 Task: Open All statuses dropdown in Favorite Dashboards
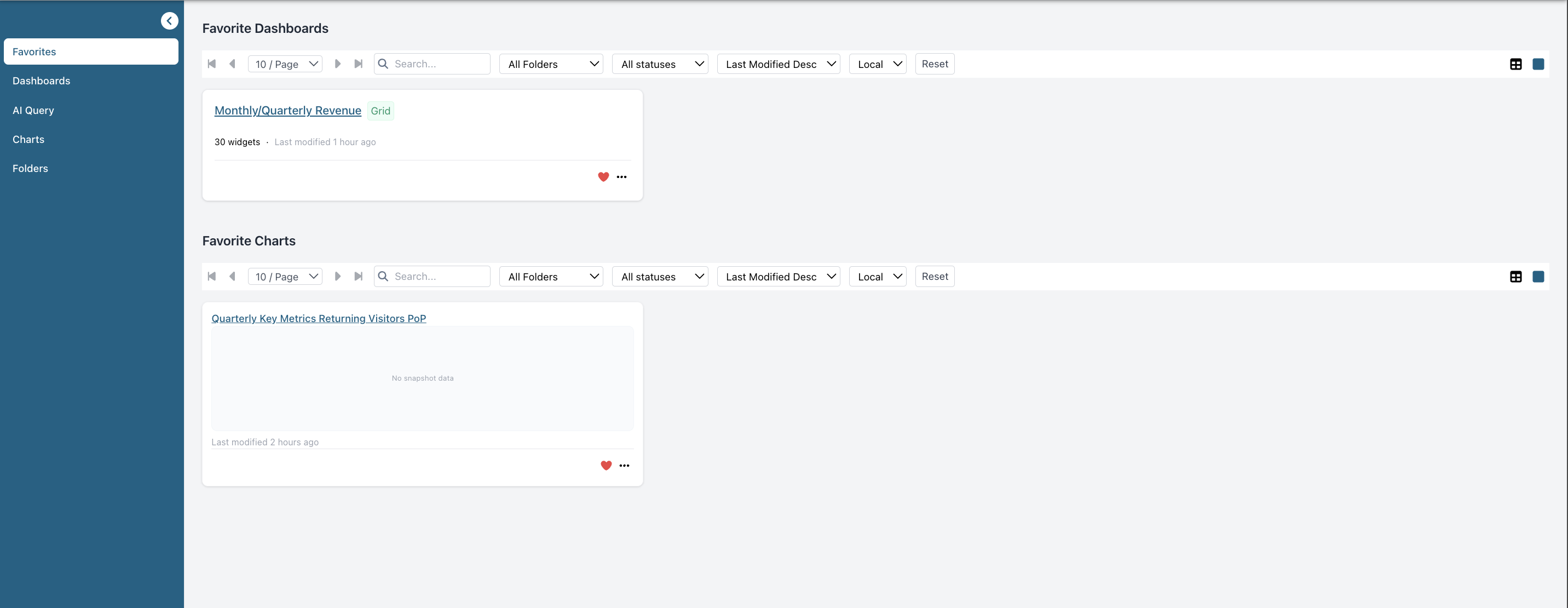(660, 64)
